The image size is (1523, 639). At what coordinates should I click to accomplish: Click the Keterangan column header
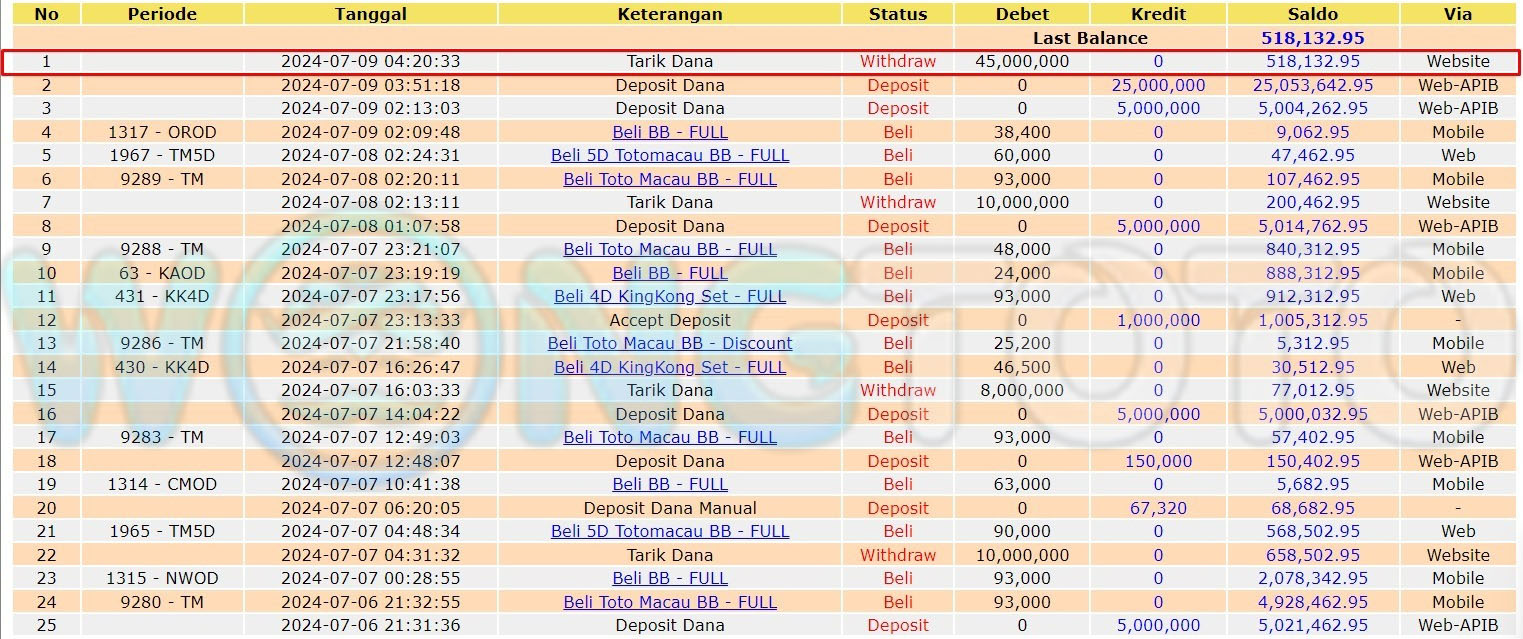coord(670,14)
